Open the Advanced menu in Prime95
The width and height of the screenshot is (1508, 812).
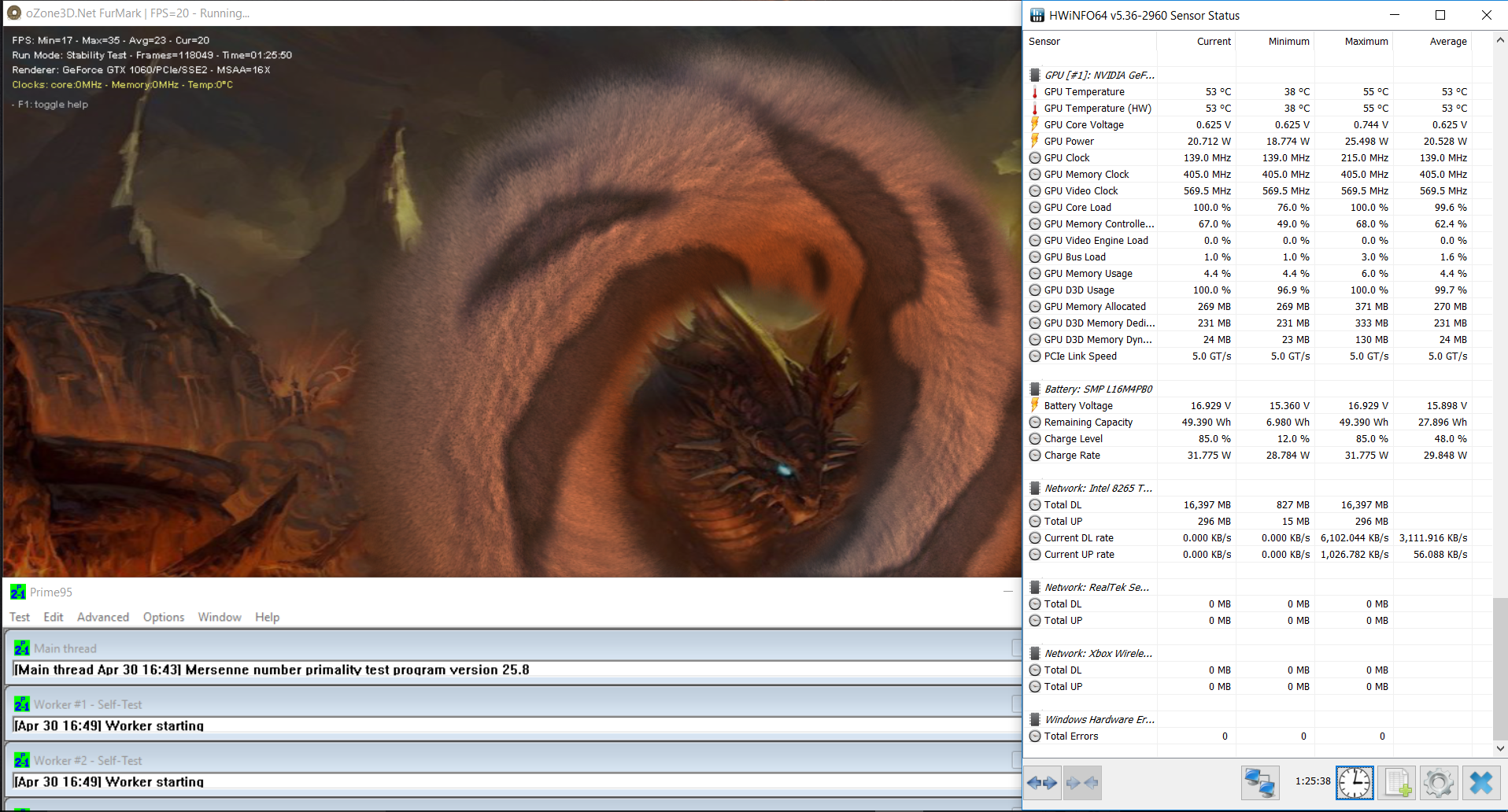[103, 617]
